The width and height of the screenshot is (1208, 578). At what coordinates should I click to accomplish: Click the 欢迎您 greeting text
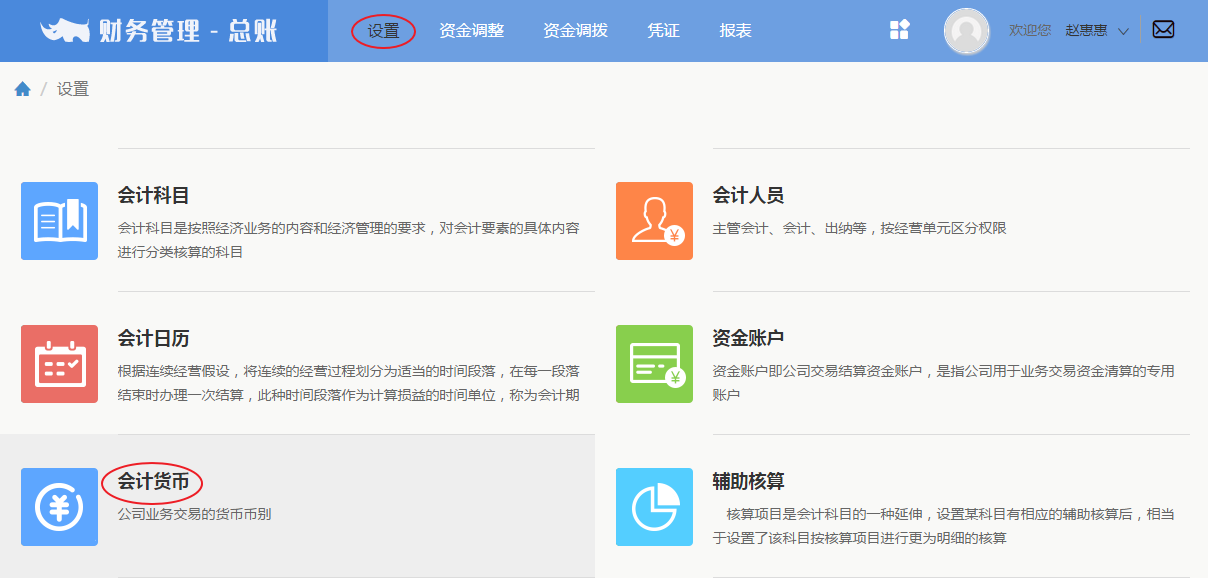click(x=1030, y=31)
